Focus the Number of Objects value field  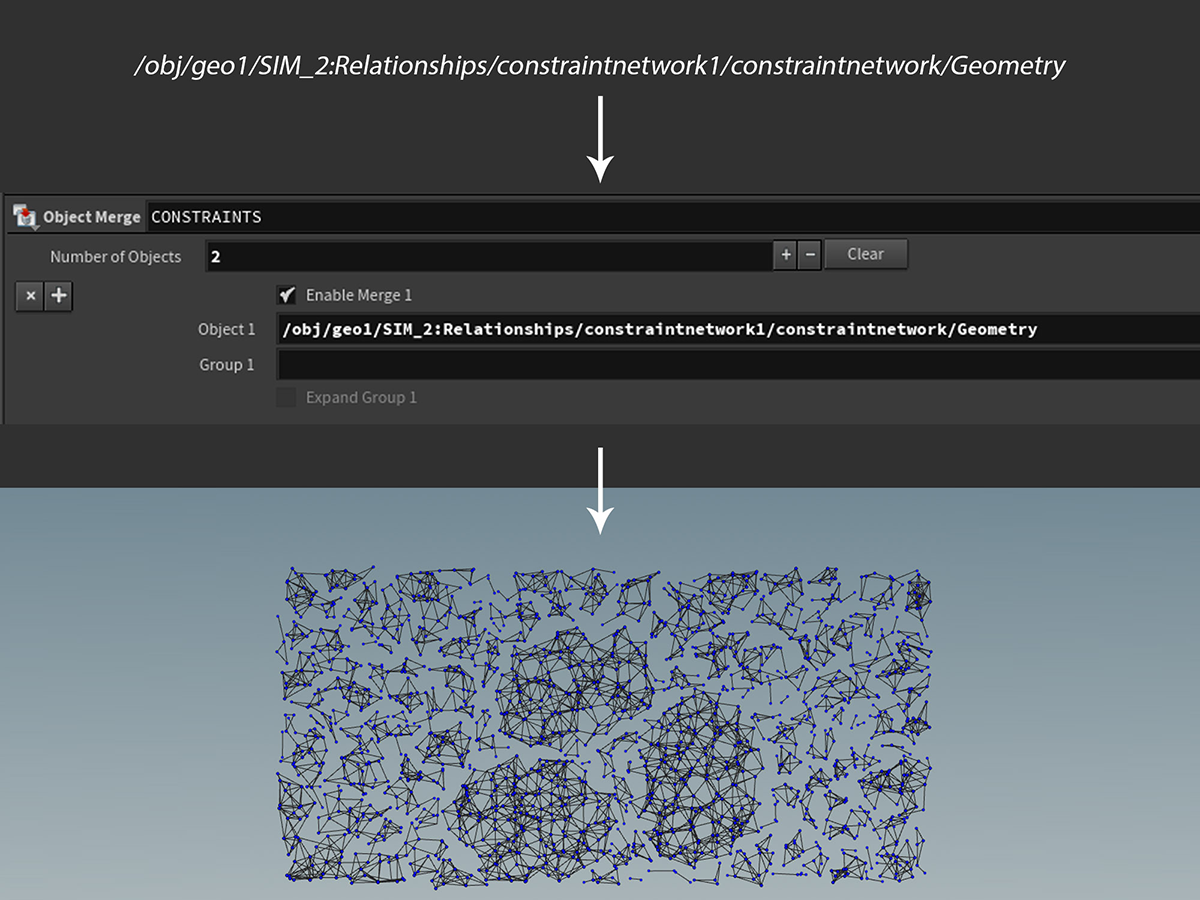[x=488, y=257]
